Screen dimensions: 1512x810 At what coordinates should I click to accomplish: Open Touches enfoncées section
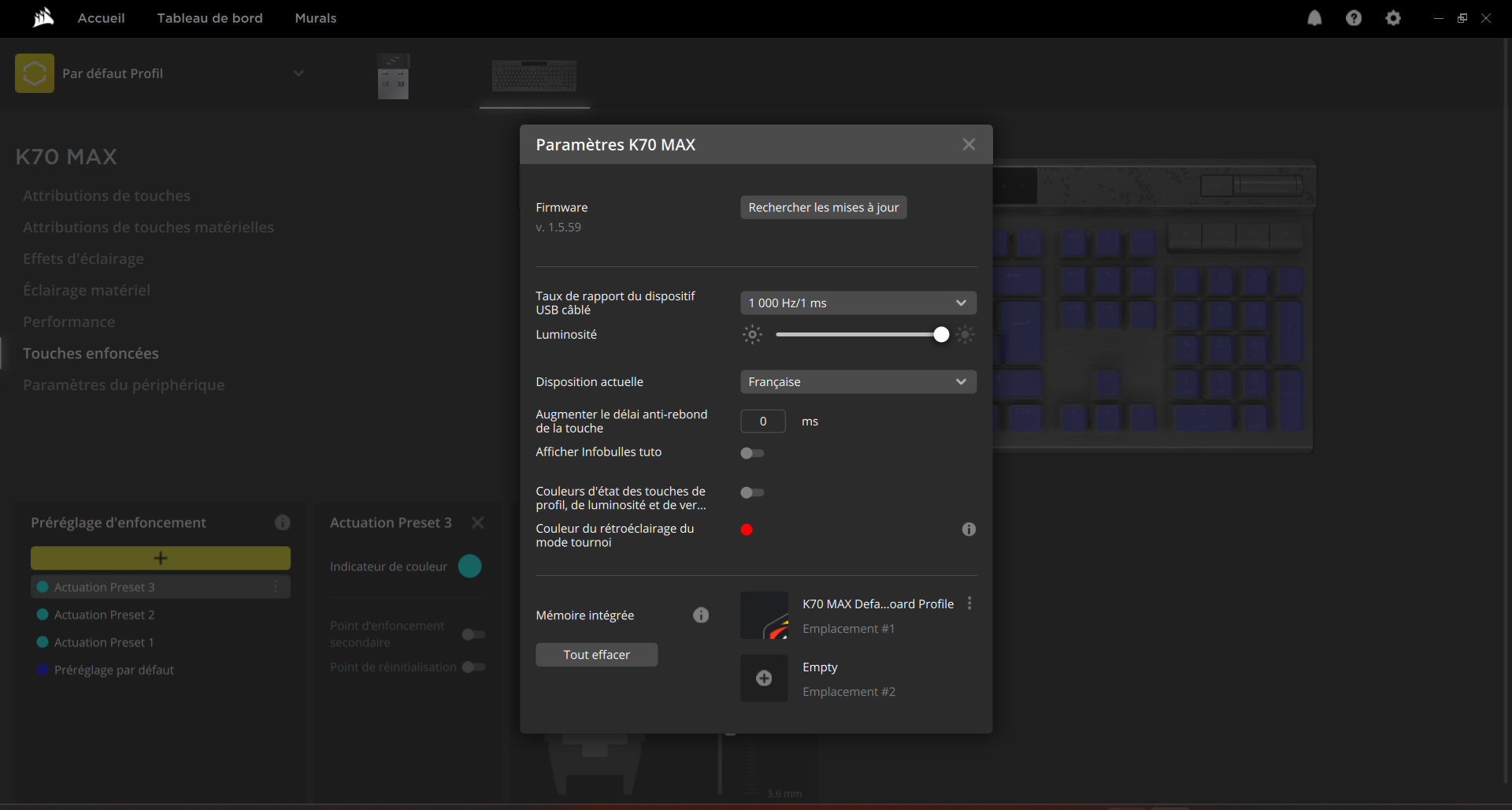pyautogui.click(x=91, y=353)
